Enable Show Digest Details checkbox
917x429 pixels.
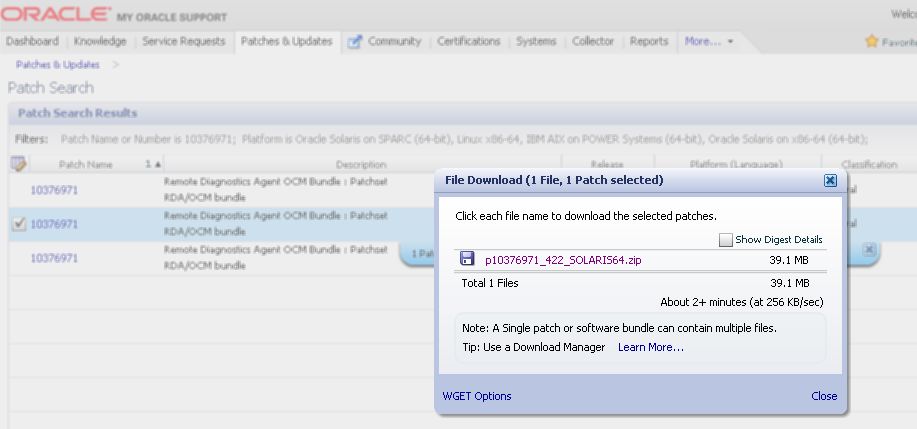pyautogui.click(x=726, y=240)
